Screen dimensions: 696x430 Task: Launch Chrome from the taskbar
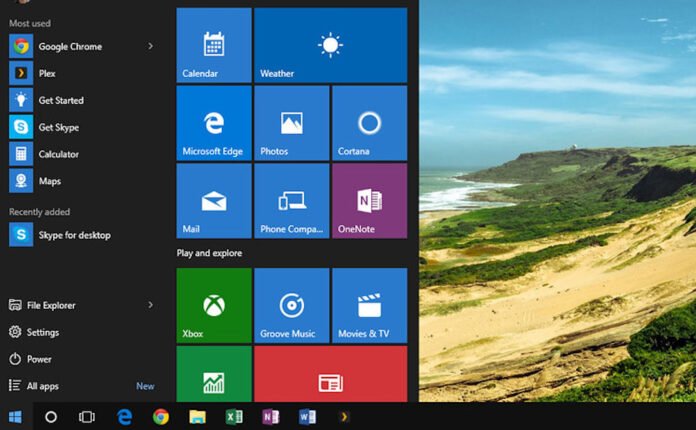tap(161, 417)
